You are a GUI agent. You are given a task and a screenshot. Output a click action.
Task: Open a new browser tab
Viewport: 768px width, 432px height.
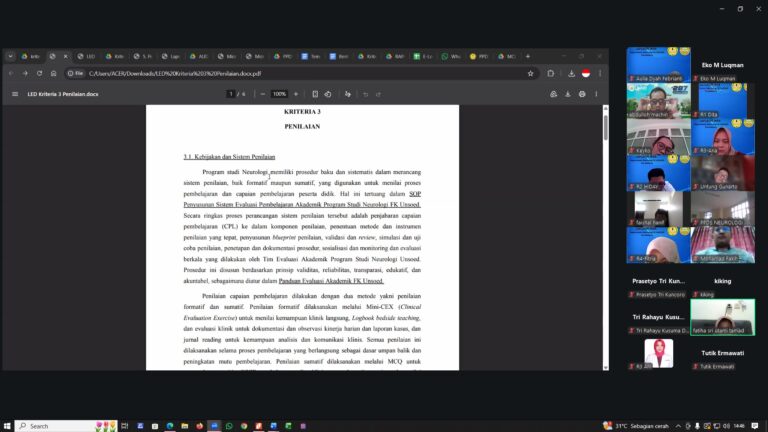click(x=528, y=56)
